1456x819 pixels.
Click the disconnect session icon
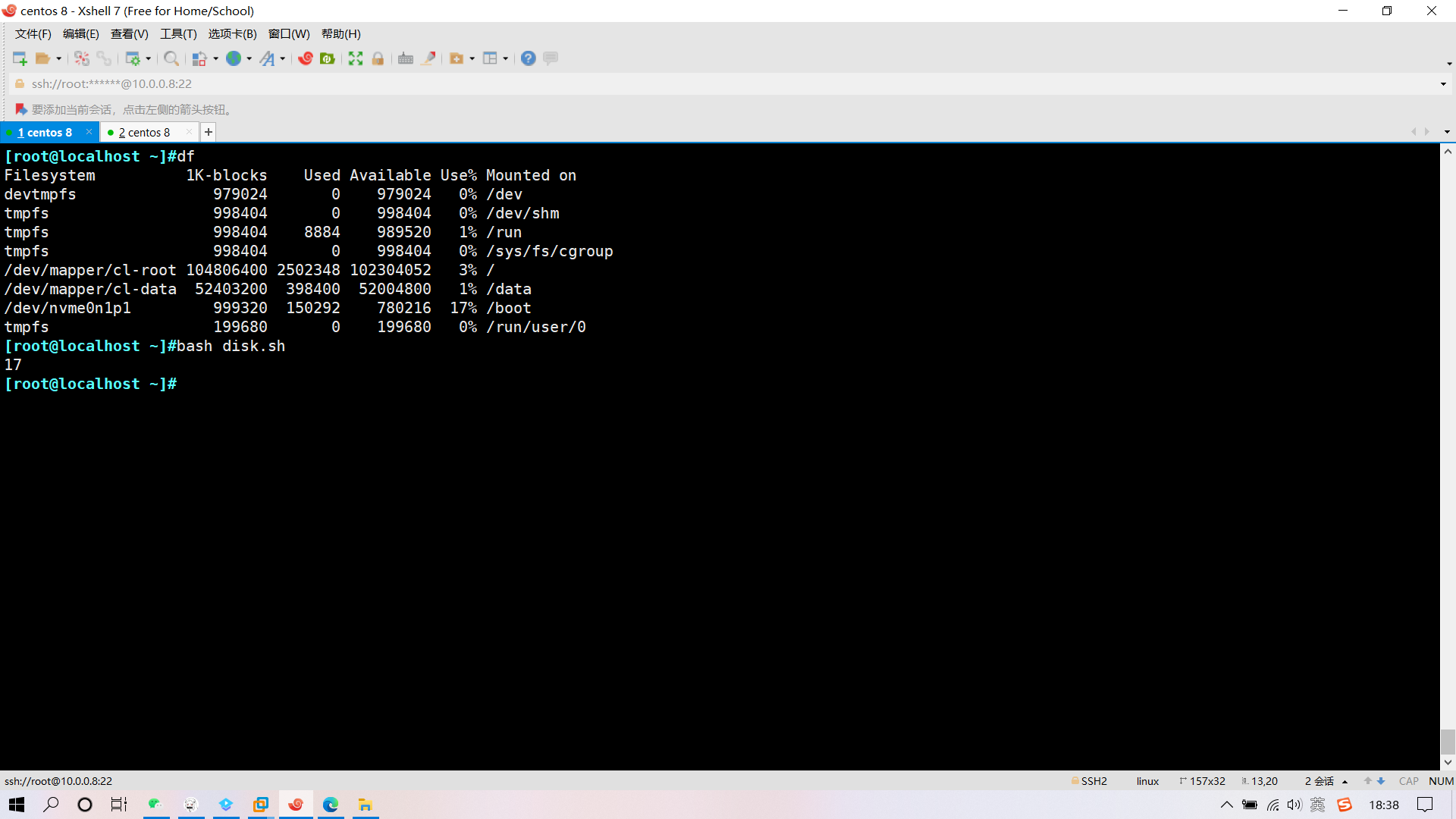[82, 58]
